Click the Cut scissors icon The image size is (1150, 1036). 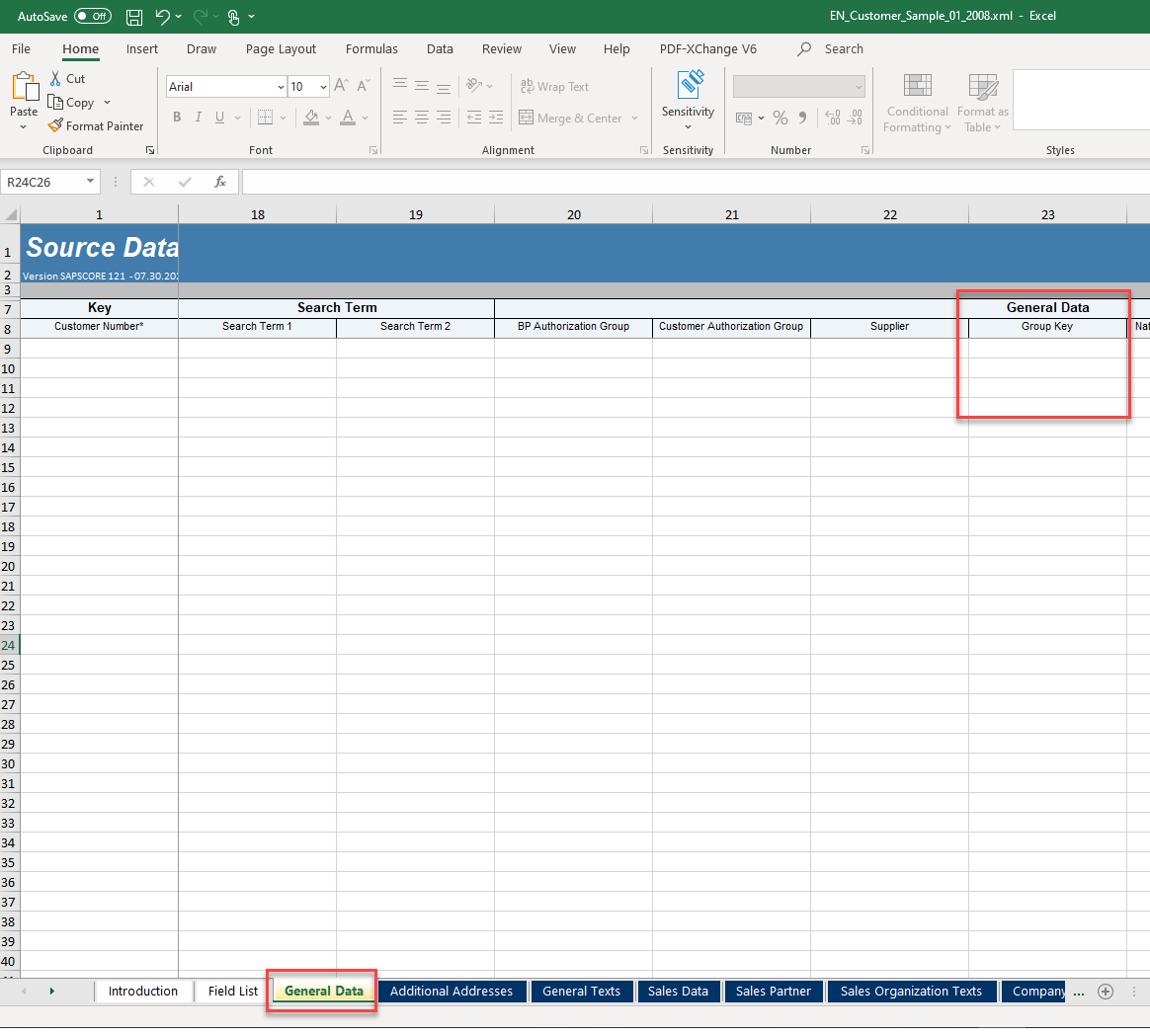tap(56, 78)
